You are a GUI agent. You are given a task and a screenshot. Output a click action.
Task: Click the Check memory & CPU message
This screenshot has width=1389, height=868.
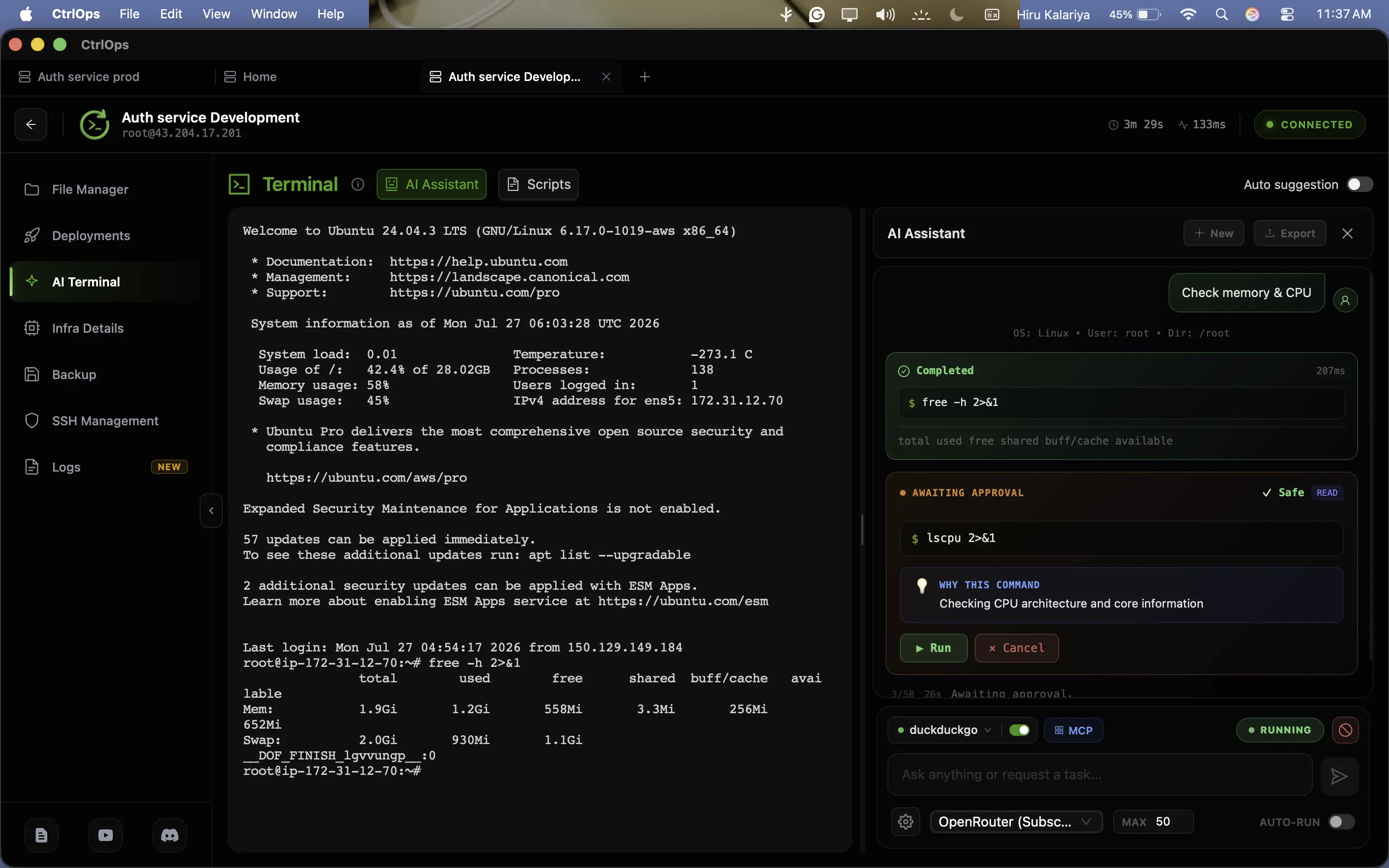1247,293
